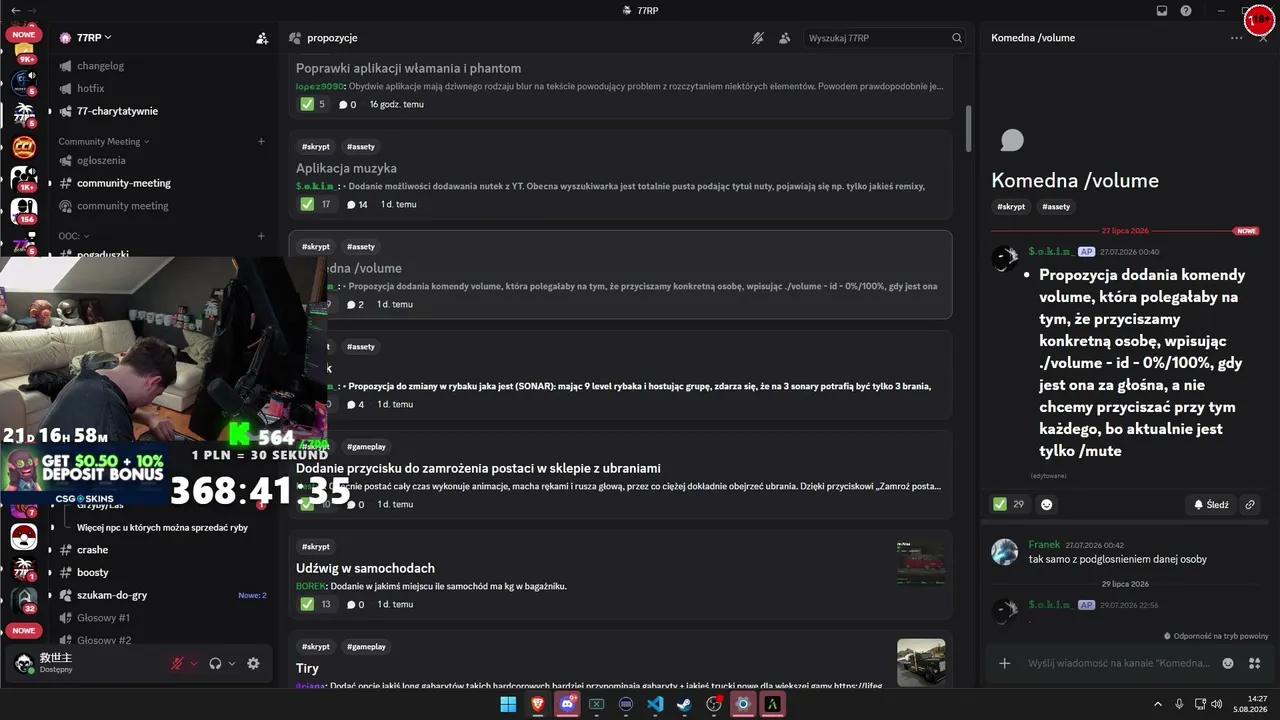Open the Tiry post image thumbnail
1280x720 pixels.
[921, 663]
